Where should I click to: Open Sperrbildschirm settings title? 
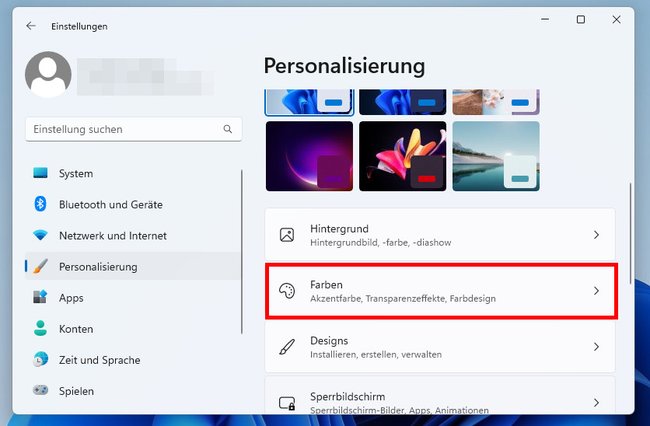point(347,397)
